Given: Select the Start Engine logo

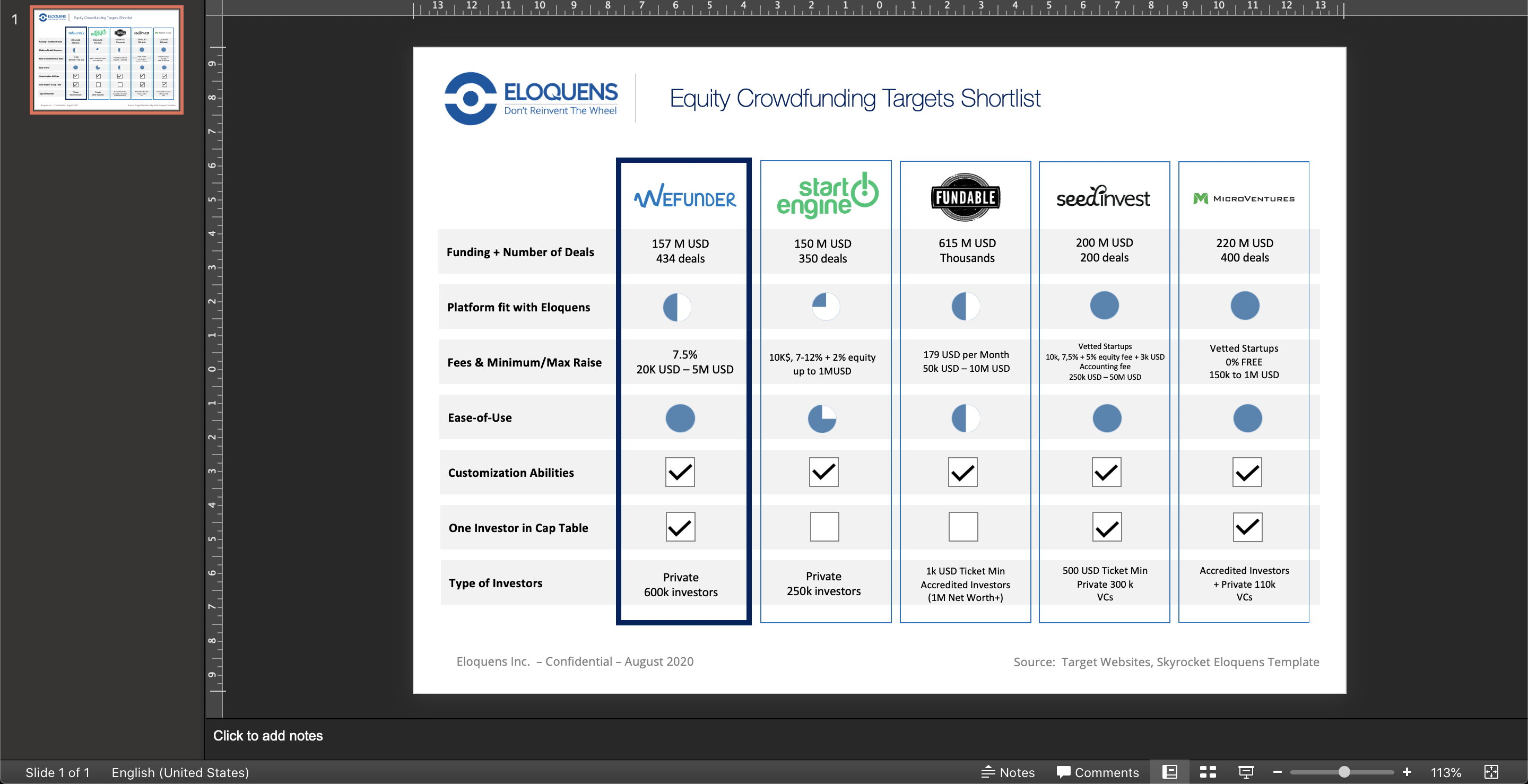Looking at the screenshot, I should (x=828, y=195).
